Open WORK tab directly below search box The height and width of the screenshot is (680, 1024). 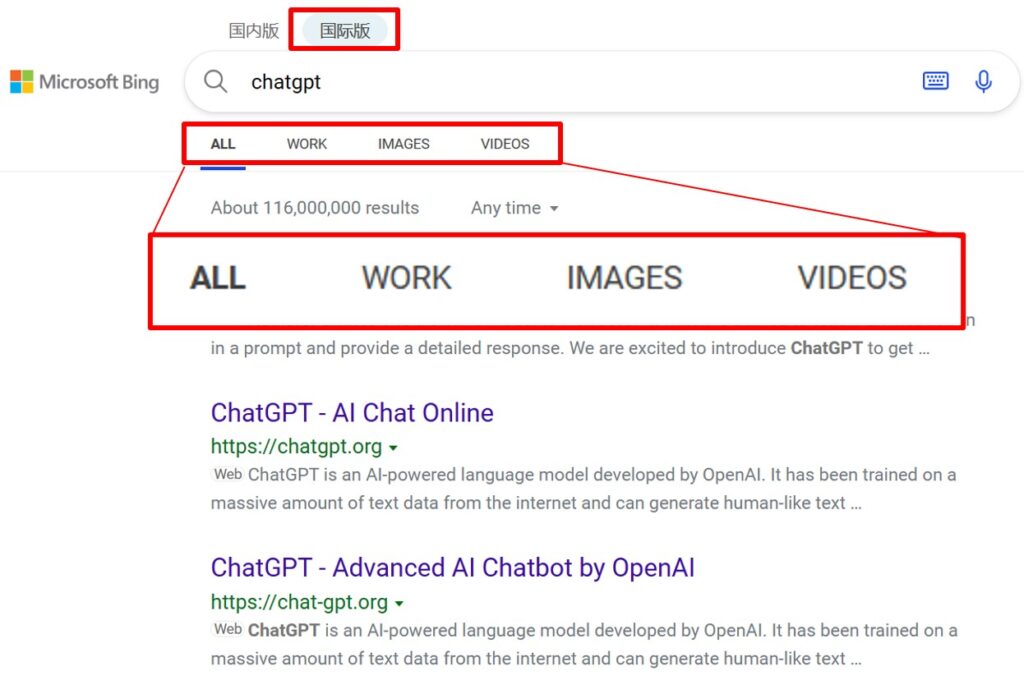point(306,144)
